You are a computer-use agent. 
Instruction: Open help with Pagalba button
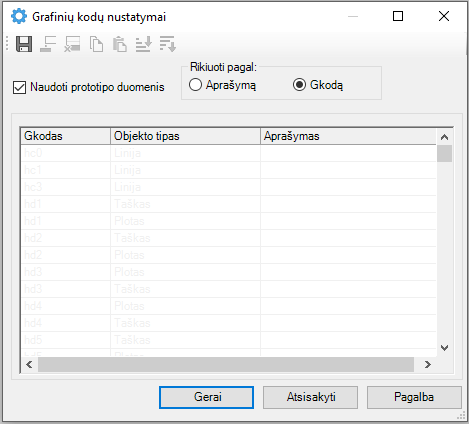tap(414, 397)
